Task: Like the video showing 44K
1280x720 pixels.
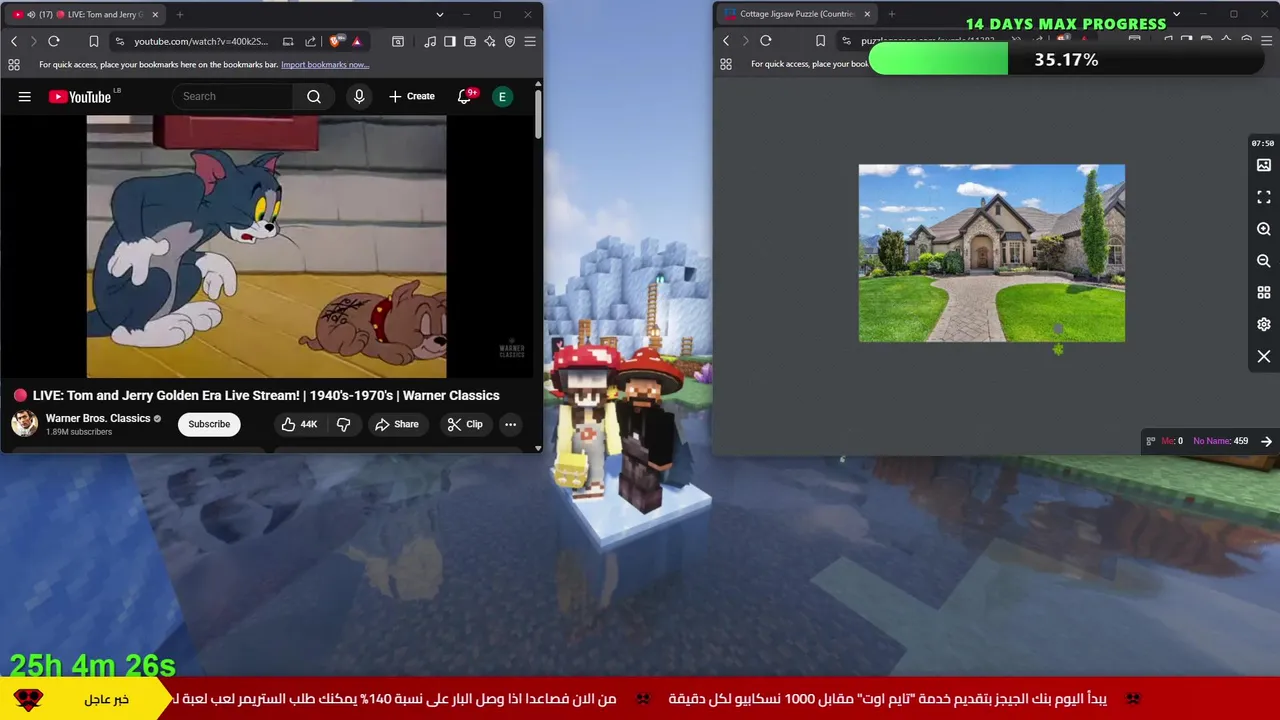Action: coord(299,424)
